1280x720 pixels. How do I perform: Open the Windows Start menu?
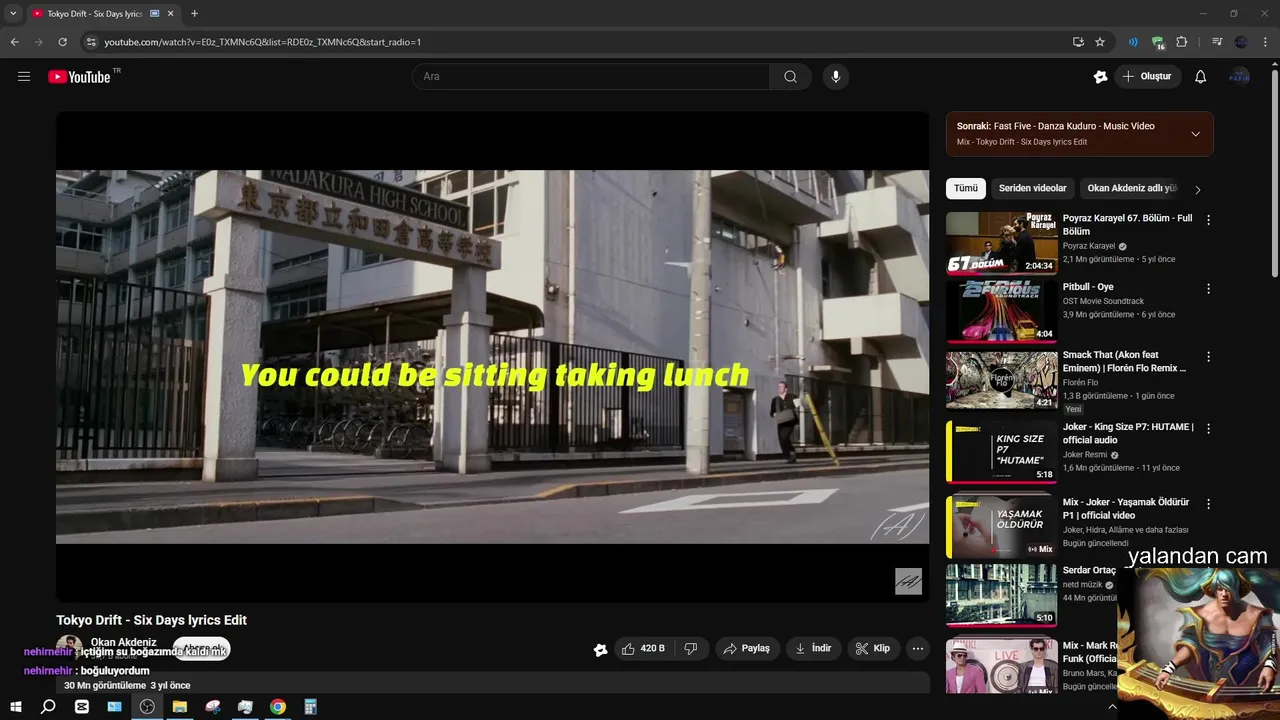(15, 707)
